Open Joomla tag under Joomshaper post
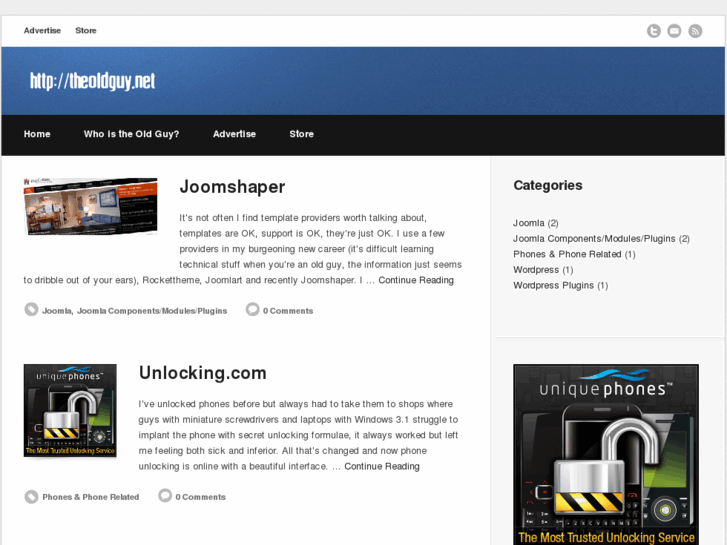The image size is (727, 545). (57, 311)
